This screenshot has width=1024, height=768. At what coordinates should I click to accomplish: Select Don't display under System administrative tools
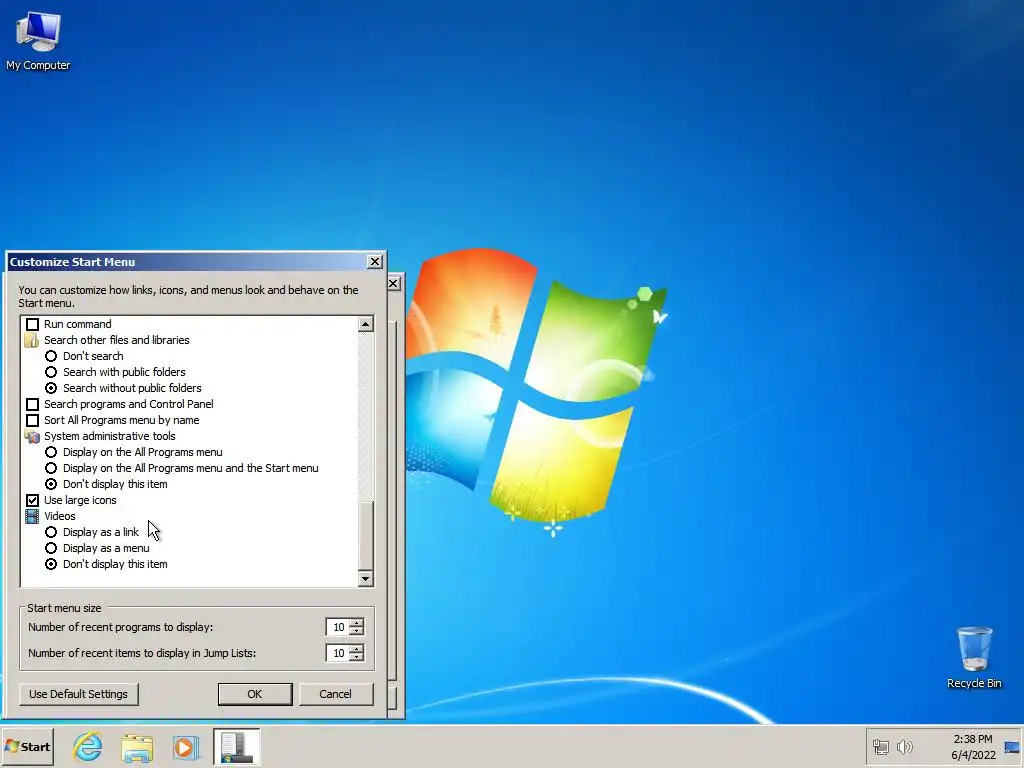pyautogui.click(x=51, y=484)
